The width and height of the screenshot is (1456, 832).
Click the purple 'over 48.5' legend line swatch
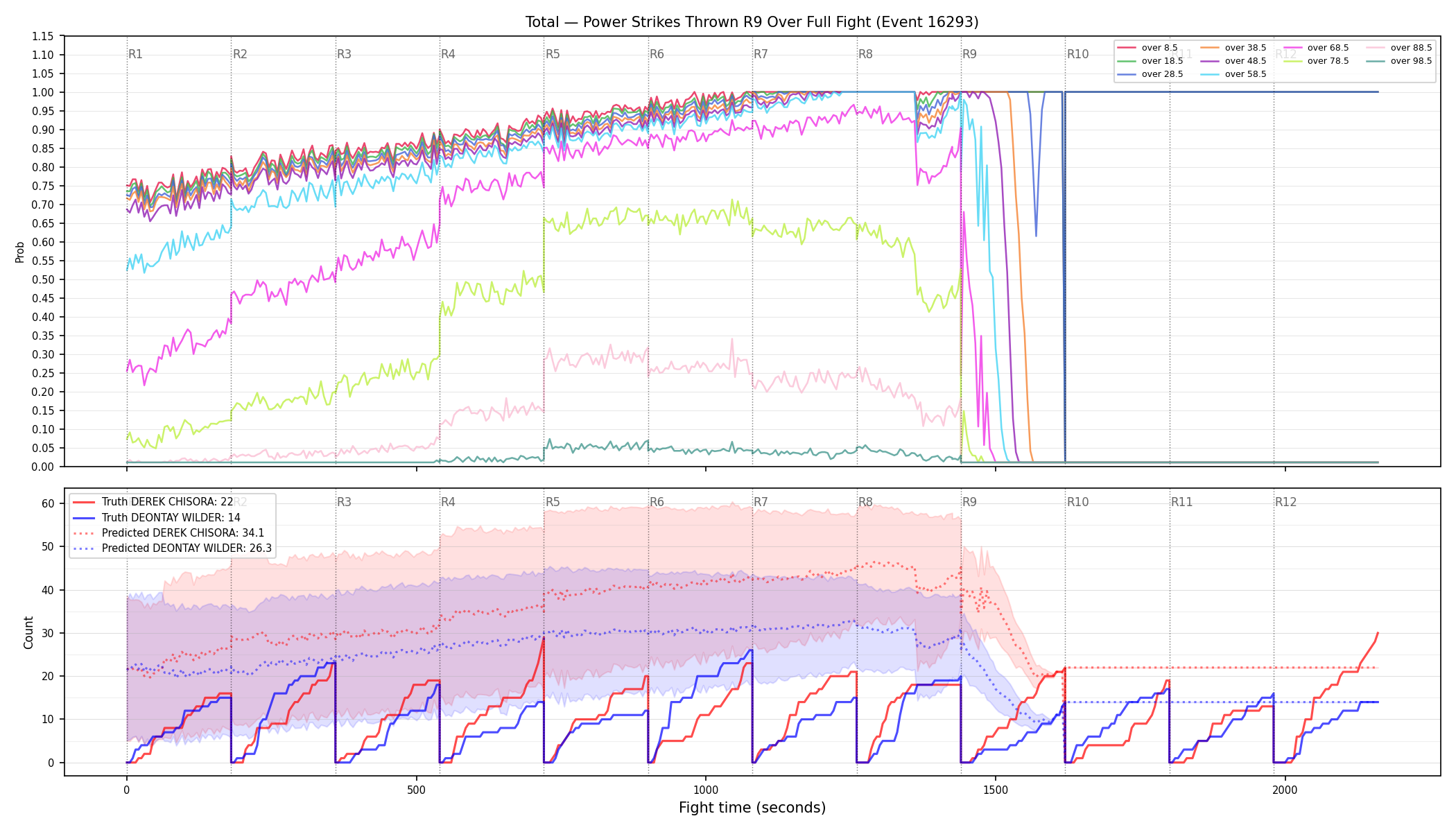click(1210, 61)
